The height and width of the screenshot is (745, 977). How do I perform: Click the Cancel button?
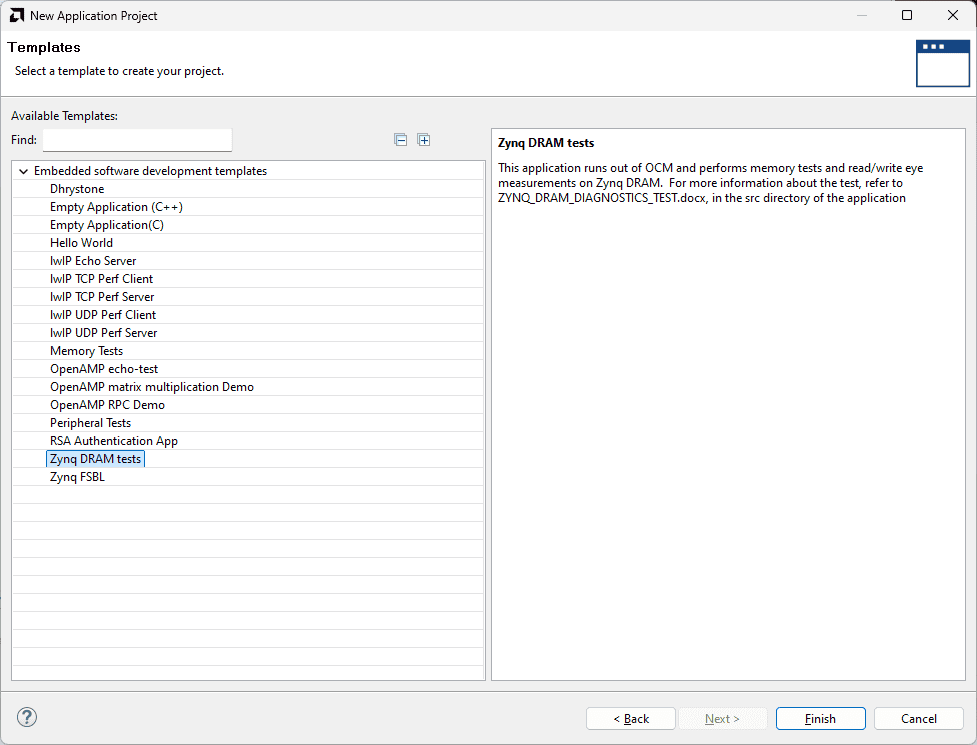(x=918, y=718)
